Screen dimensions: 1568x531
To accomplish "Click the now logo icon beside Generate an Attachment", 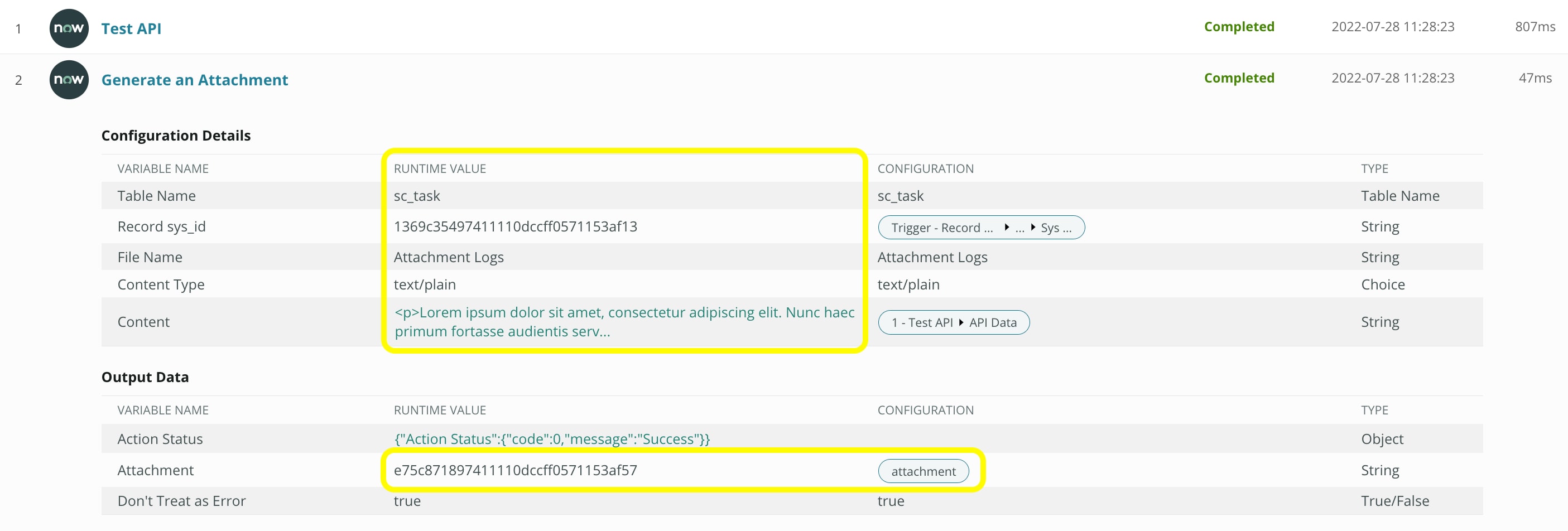I will coord(68,79).
